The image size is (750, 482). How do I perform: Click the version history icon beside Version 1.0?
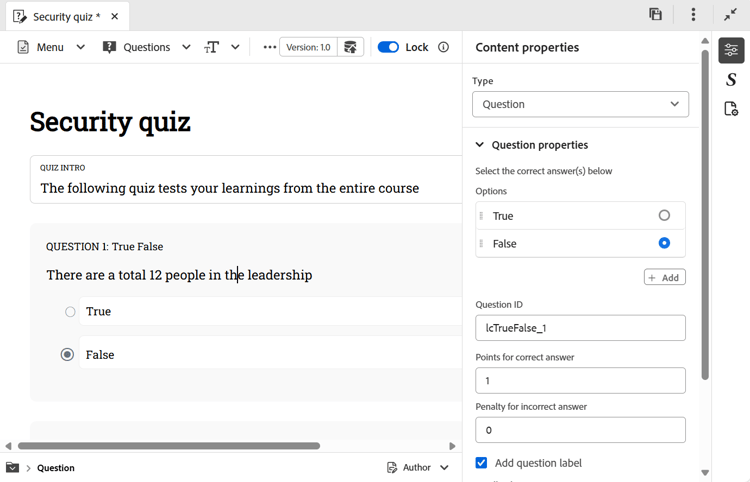point(350,47)
